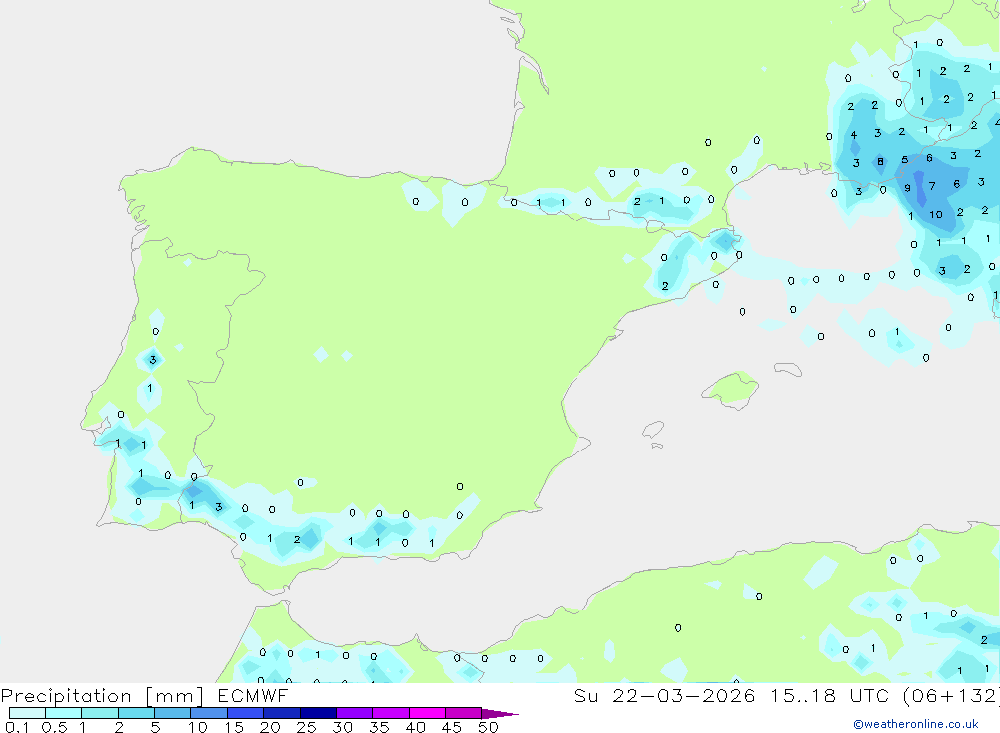Image resolution: width=1000 pixels, height=733 pixels.
Task: Click the legend label '30'
Action: [342, 727]
